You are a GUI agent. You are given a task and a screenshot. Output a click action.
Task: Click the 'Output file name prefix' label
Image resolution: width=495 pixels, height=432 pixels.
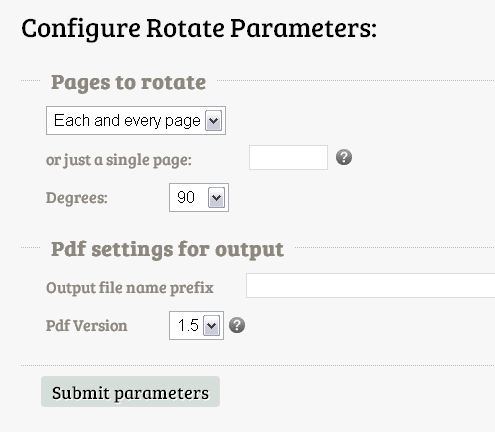[130, 288]
